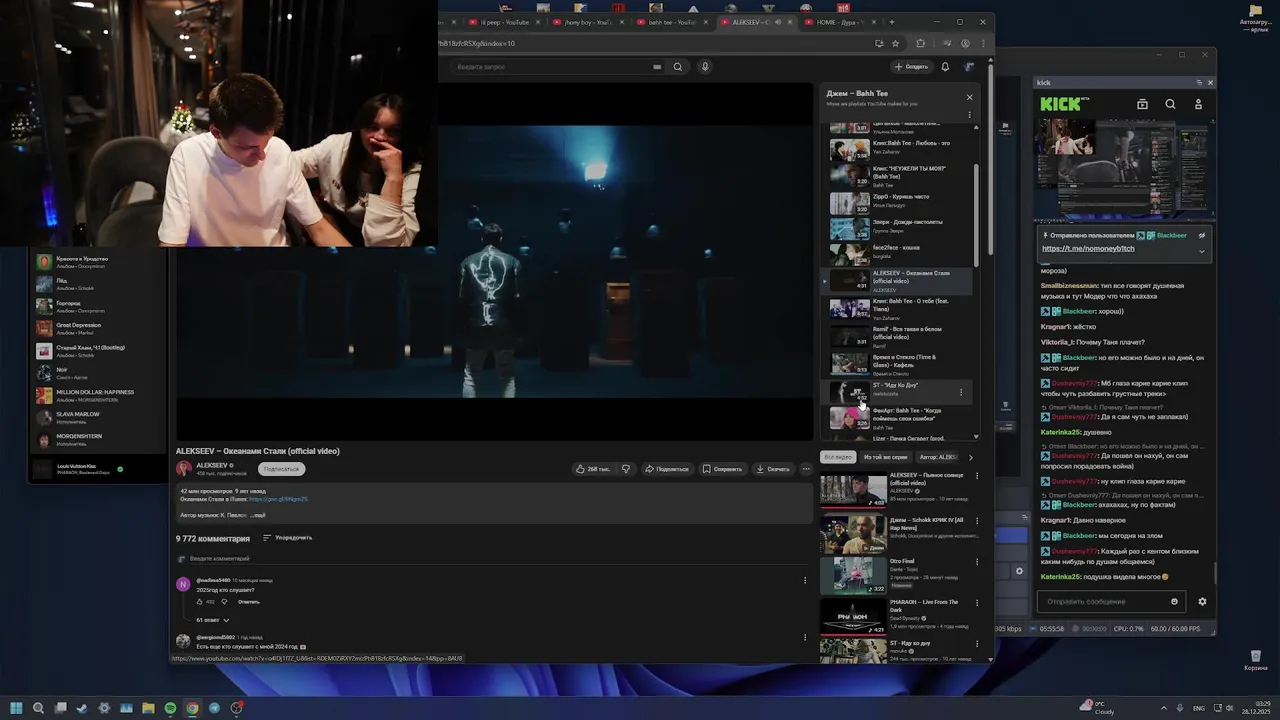Like the video with thumbs-up 268 тыс.
The height and width of the screenshot is (720, 1280).
click(x=594, y=469)
